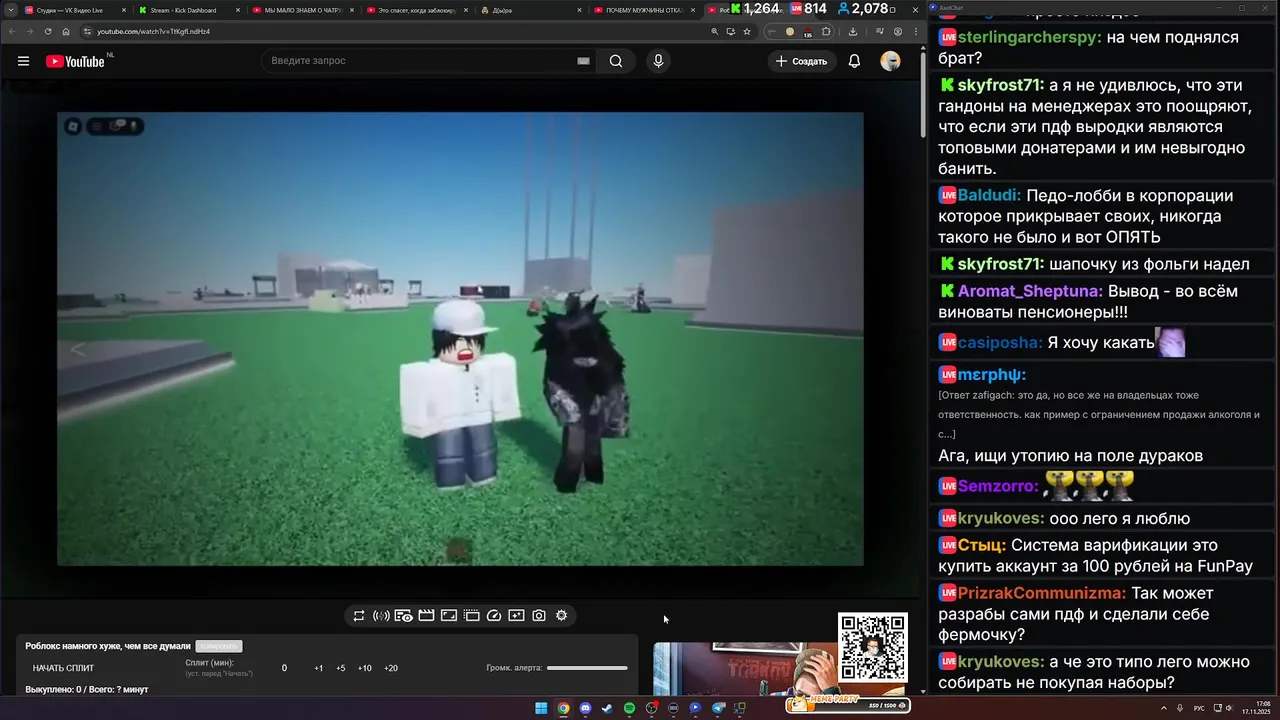1280x720 pixels.
Task: Click the sterlingarcherspy username in chat
Action: coord(1030,37)
